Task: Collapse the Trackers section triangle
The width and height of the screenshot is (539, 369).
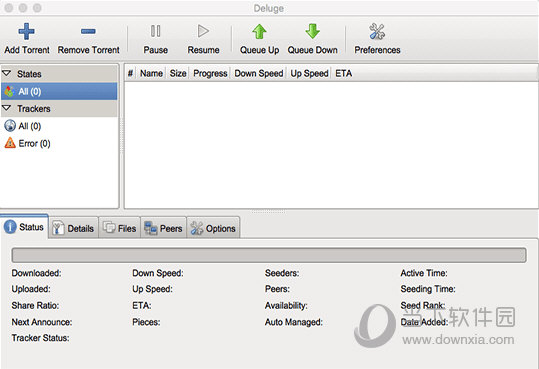Action: pyautogui.click(x=7, y=108)
